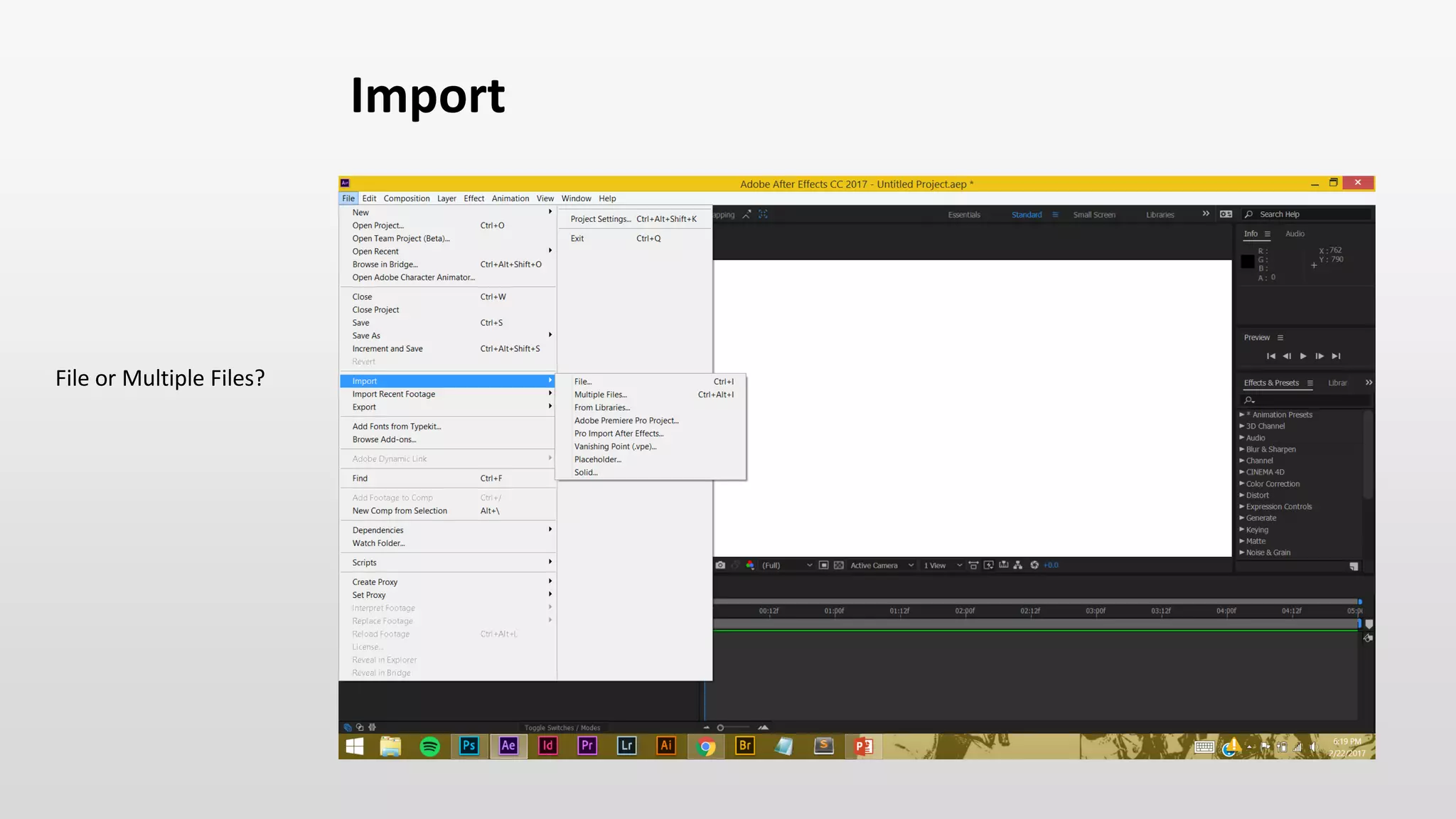Viewport: 1456px width, 819px height.
Task: Jump to last frame in Preview panel
Action: (x=1337, y=356)
